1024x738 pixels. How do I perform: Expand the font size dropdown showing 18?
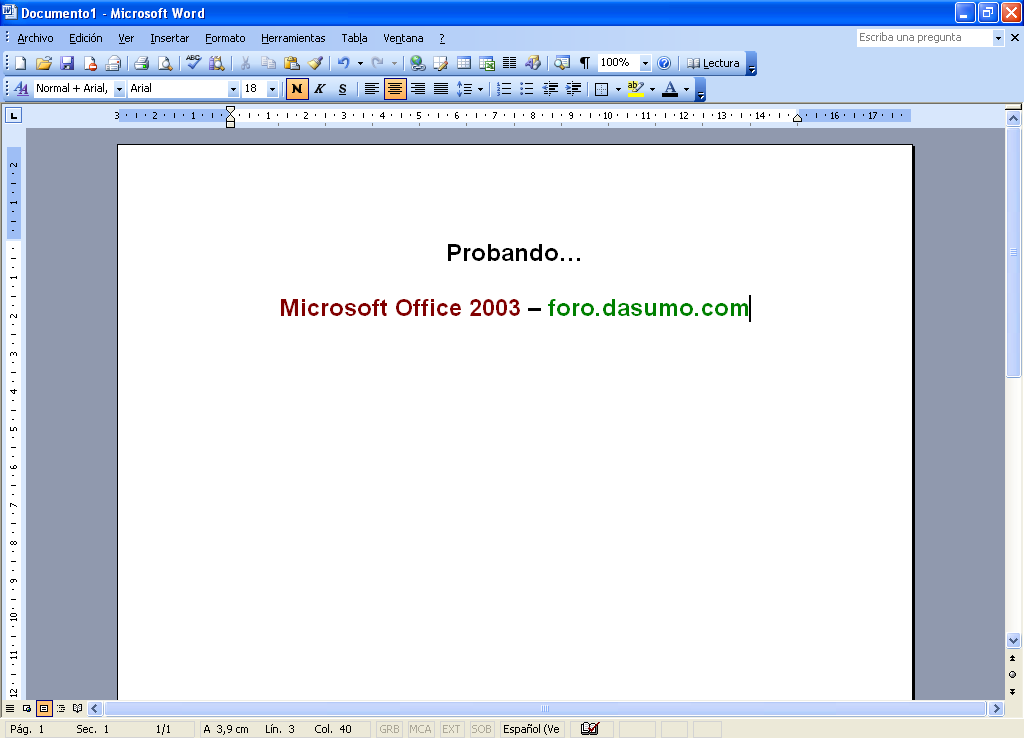click(272, 89)
